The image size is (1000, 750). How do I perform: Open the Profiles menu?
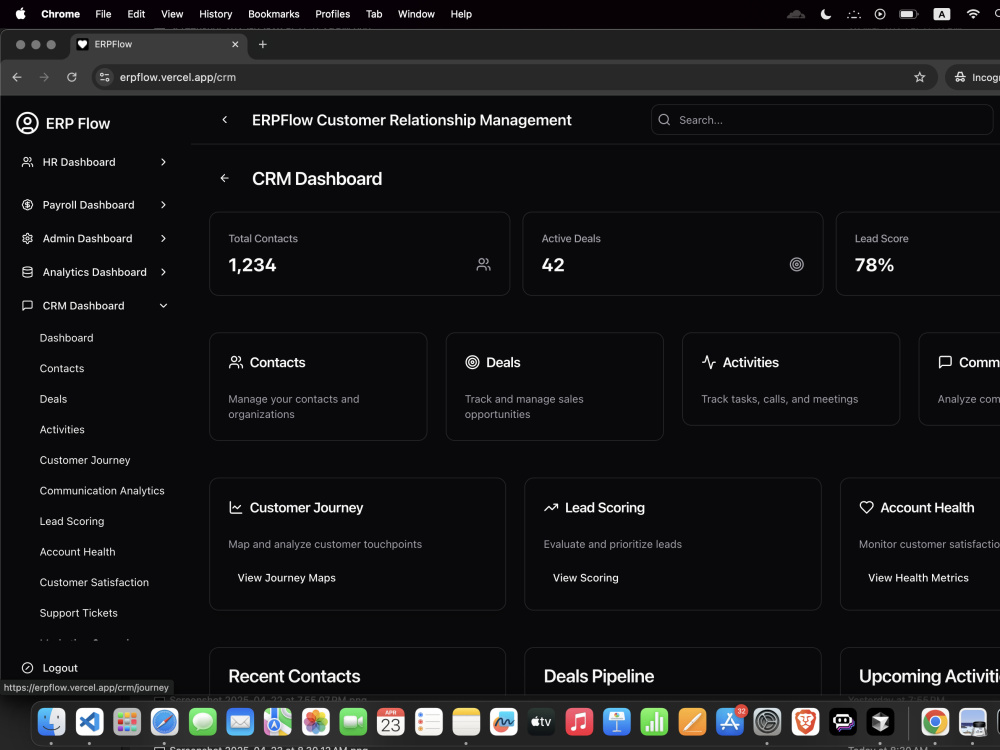pyautogui.click(x=332, y=14)
